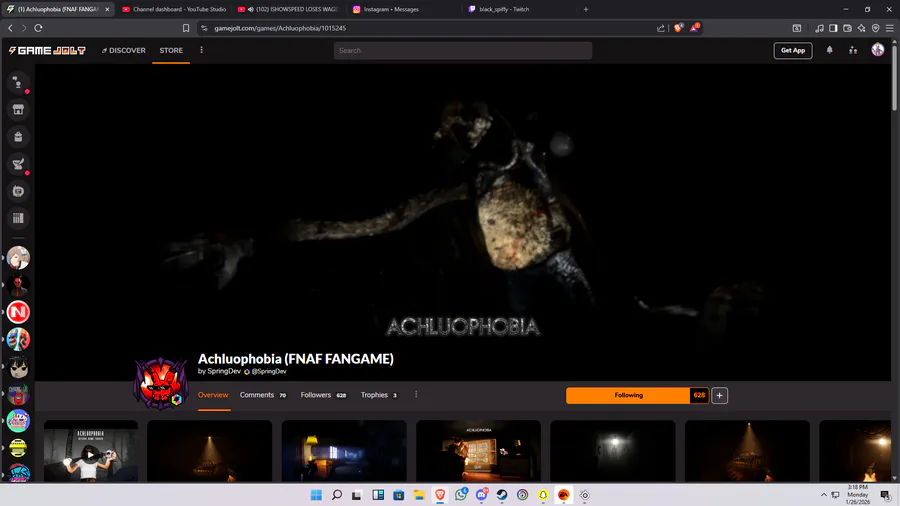The height and width of the screenshot is (506, 900).
Task: Open the notifications bell
Action: 829,50
